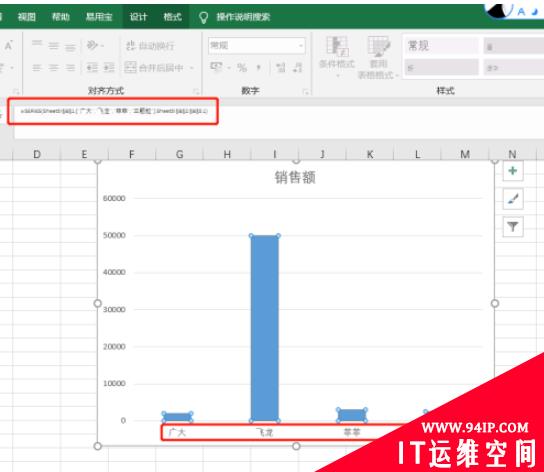This screenshot has width=544, height=472.
Task: Click the text orientation icon
Action: (x=94, y=45)
